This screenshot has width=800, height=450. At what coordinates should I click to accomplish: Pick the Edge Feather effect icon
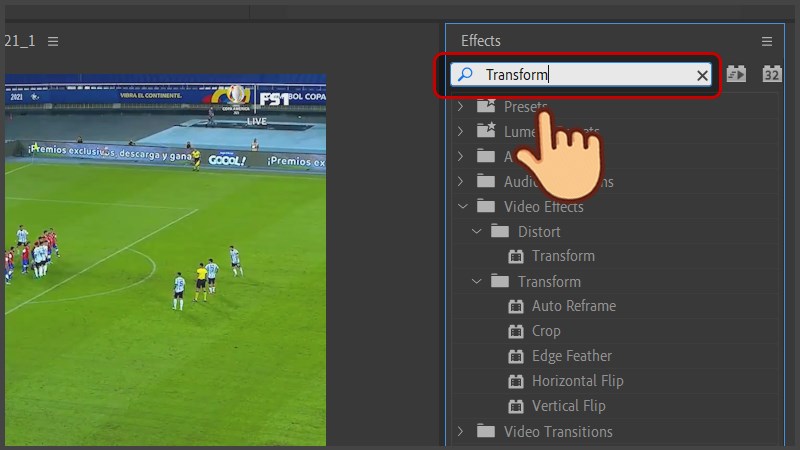(x=516, y=356)
